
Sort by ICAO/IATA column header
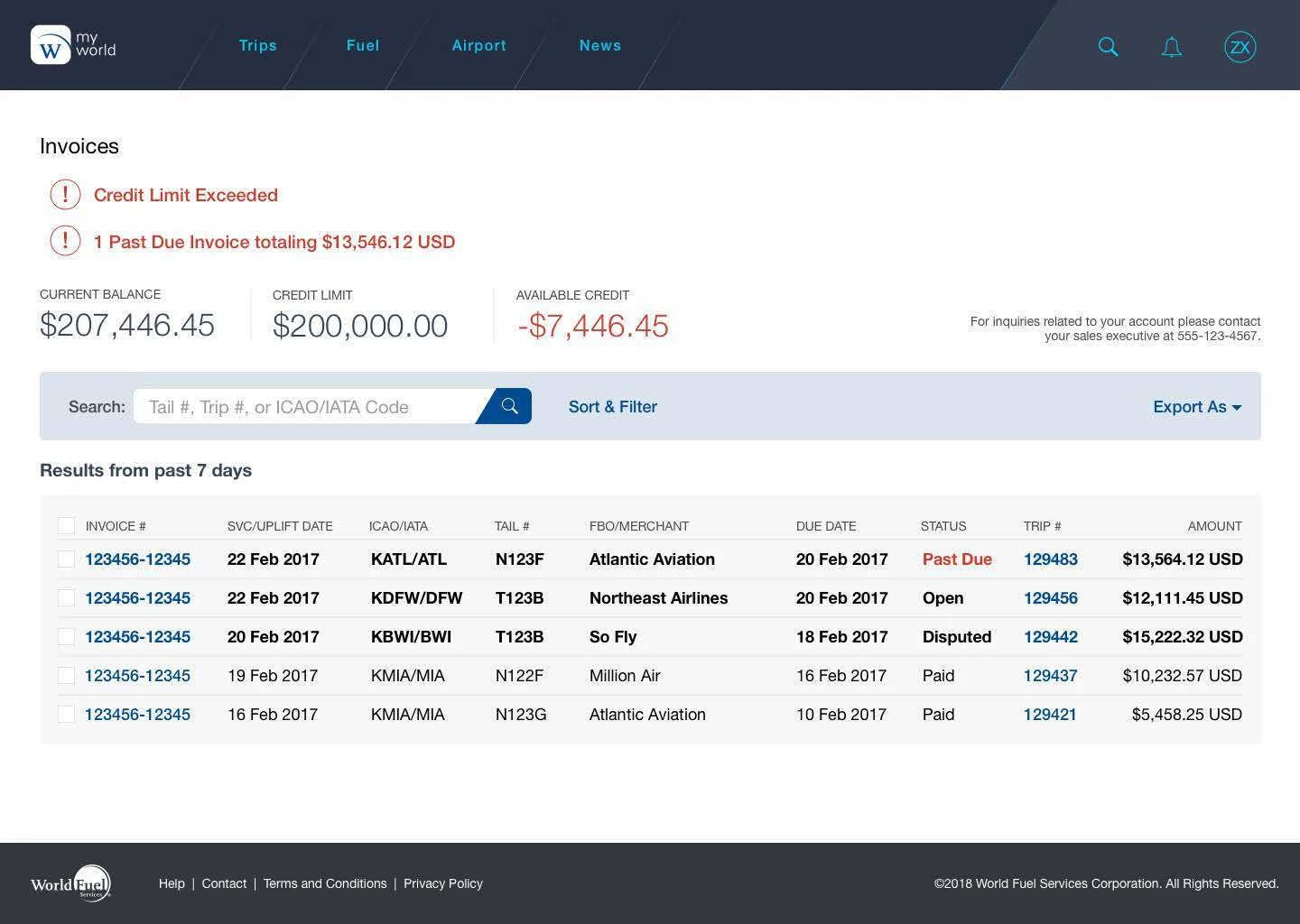(x=398, y=526)
